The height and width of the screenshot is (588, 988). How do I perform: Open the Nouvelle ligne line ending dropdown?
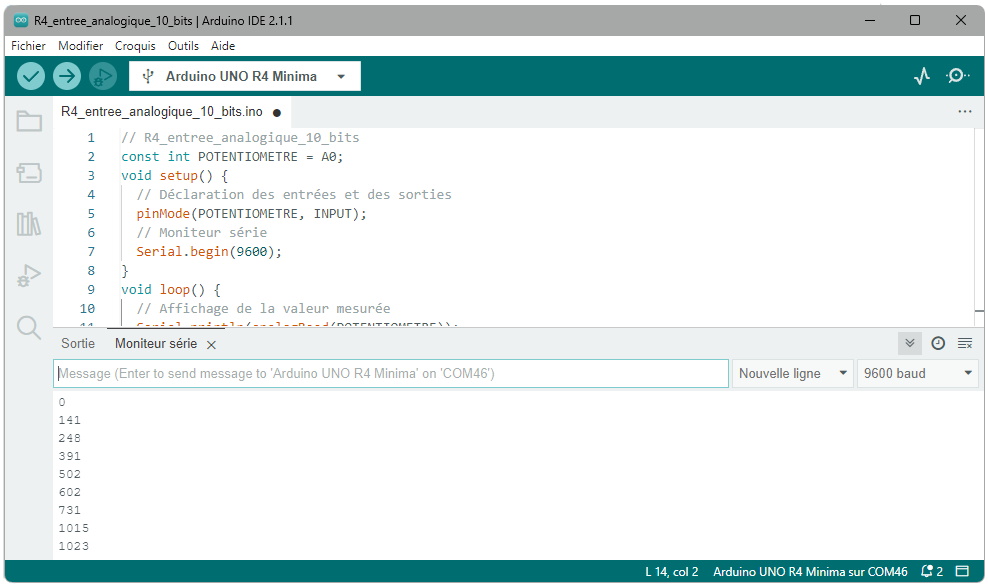pos(793,374)
